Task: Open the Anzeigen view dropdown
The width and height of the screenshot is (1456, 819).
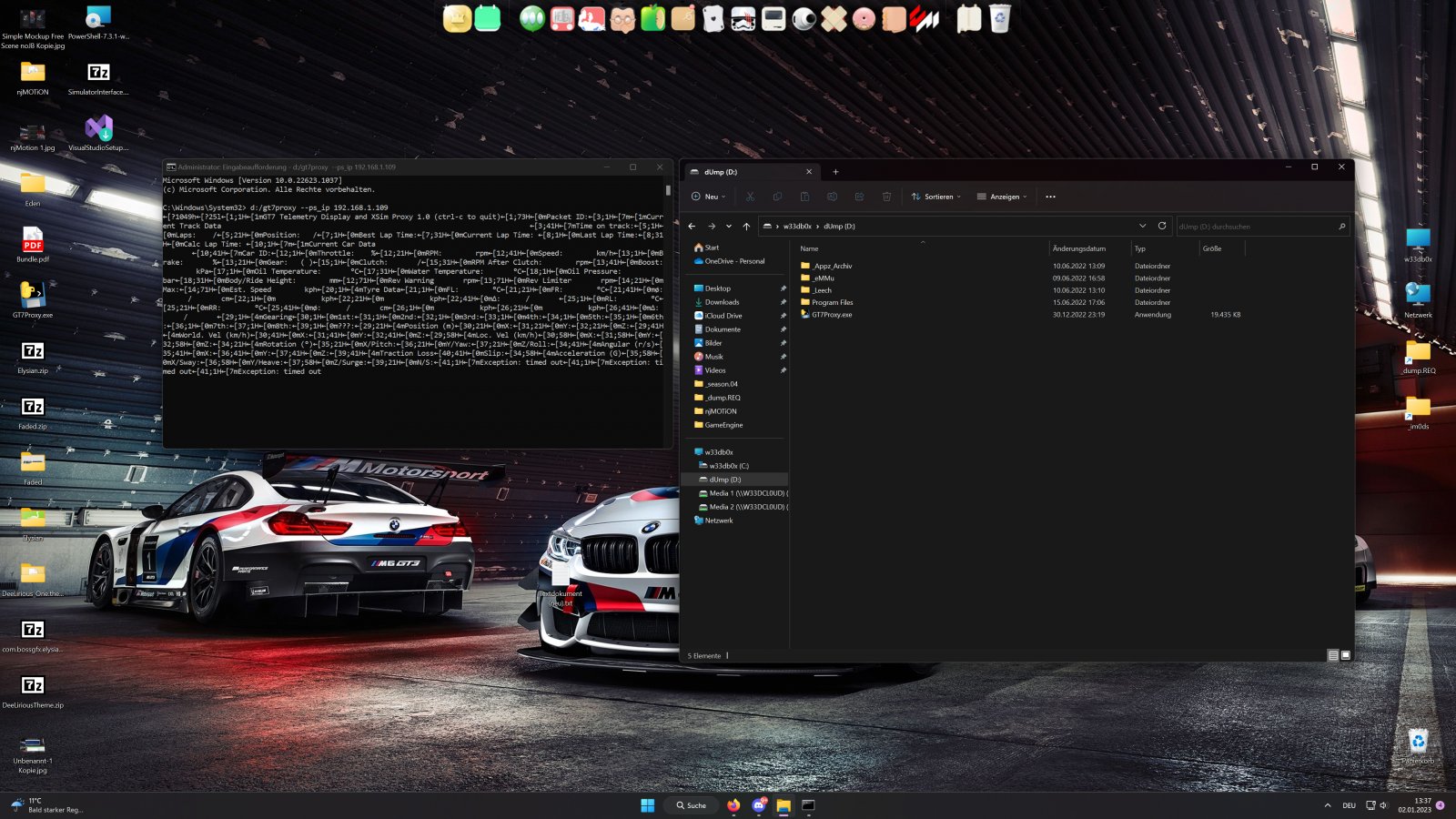Action: (1002, 197)
